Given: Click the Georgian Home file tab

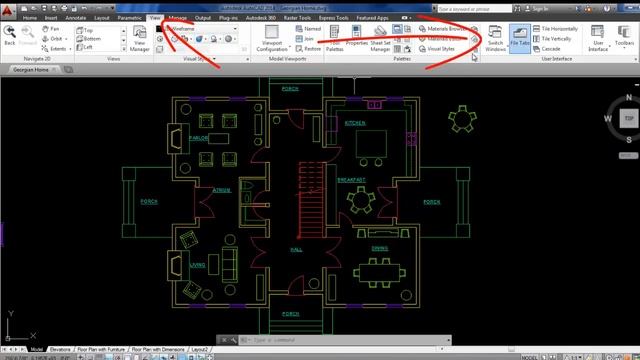Looking at the screenshot, I should click(x=31, y=70).
